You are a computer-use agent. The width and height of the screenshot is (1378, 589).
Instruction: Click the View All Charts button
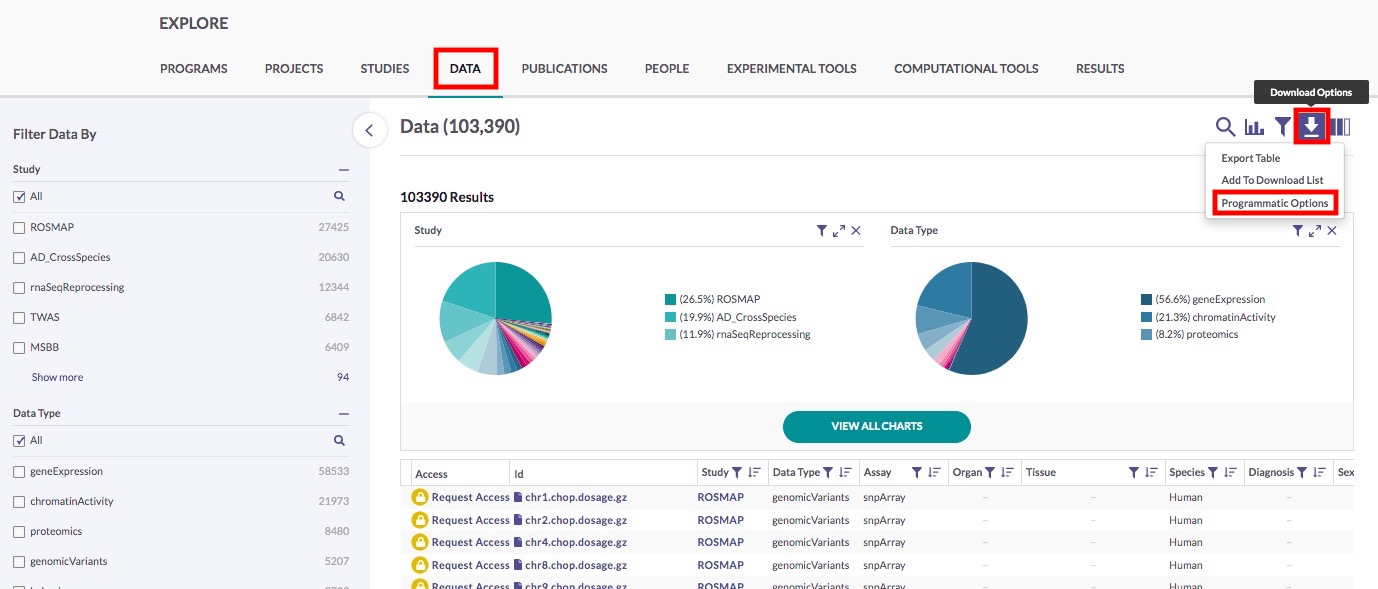click(x=876, y=426)
